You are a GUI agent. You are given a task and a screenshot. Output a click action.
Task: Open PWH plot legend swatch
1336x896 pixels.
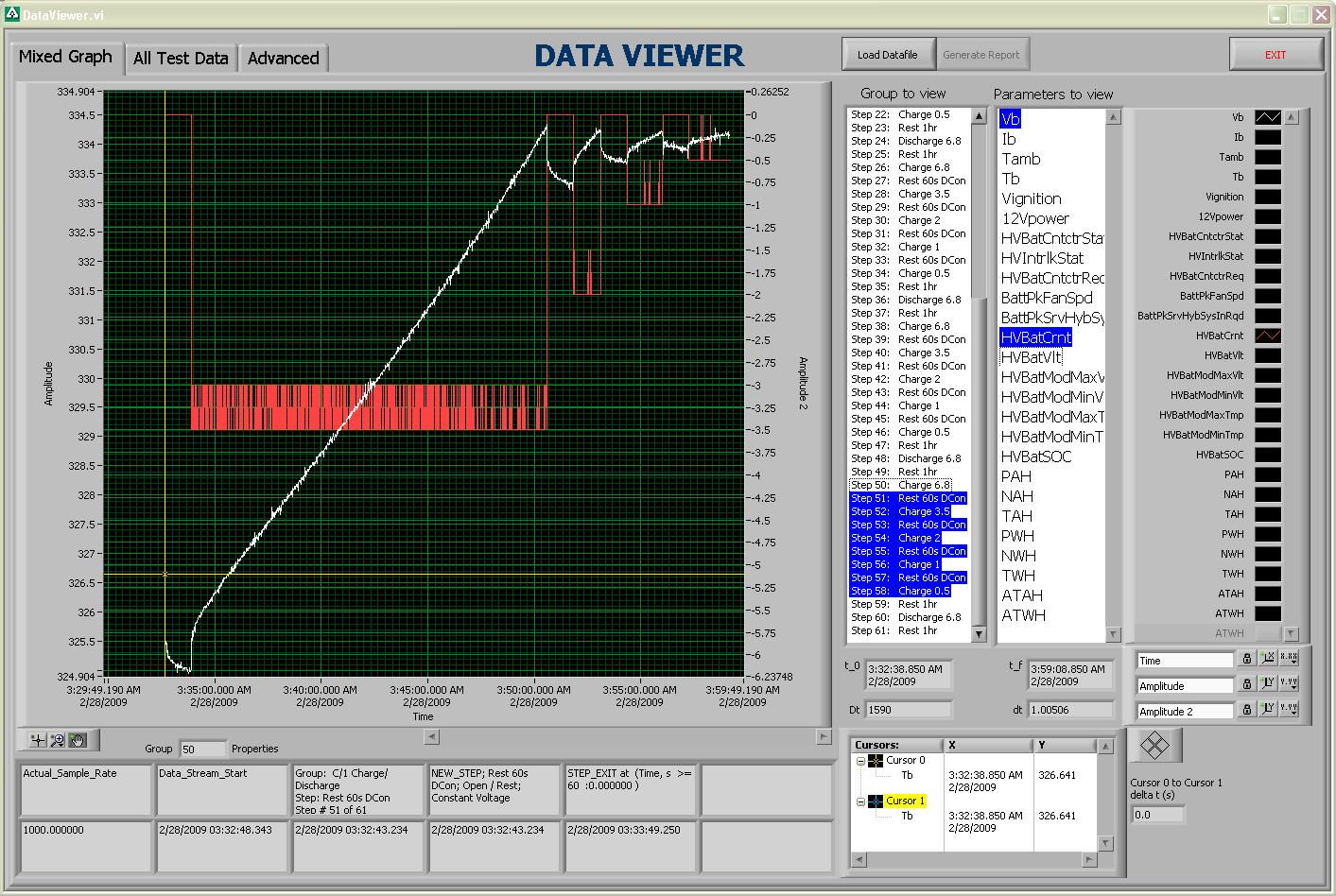coord(1267,534)
